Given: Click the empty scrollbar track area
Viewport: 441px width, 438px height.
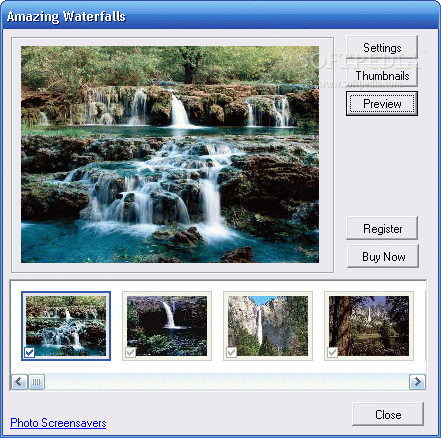Looking at the screenshot, I should pos(227,382).
